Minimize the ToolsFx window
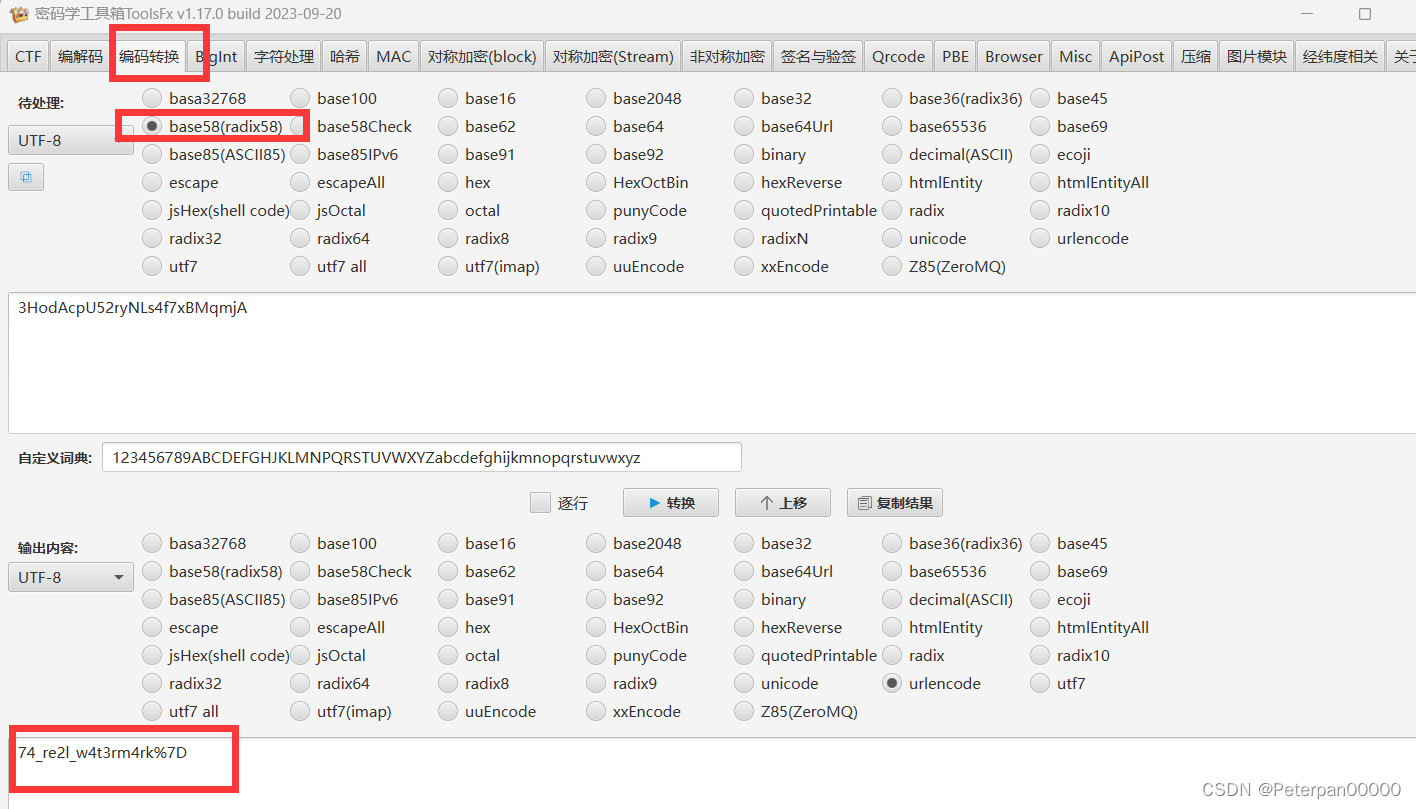Screen dimensions: 1416x809 (x=1308, y=14)
